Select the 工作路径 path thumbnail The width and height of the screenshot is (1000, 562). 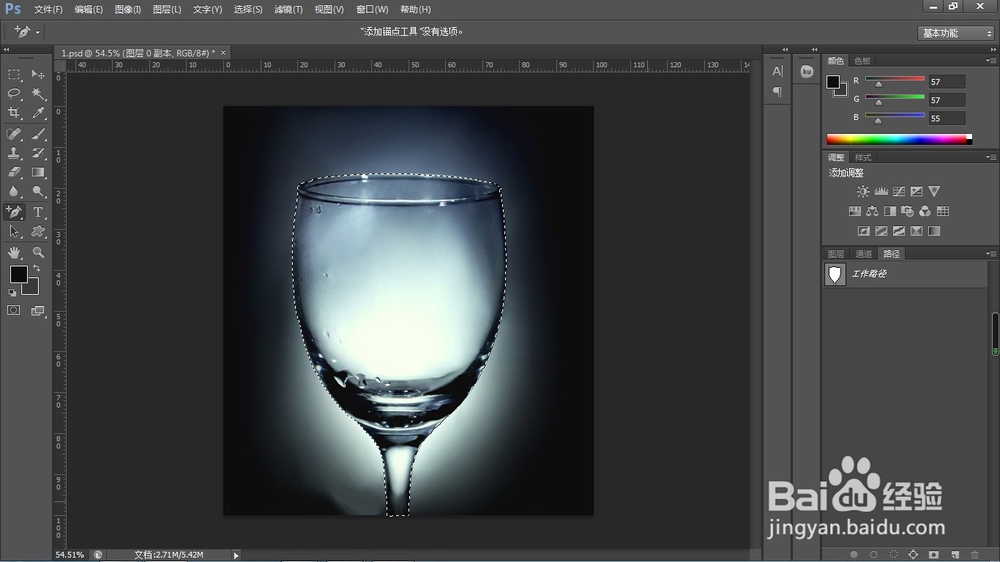[835, 274]
